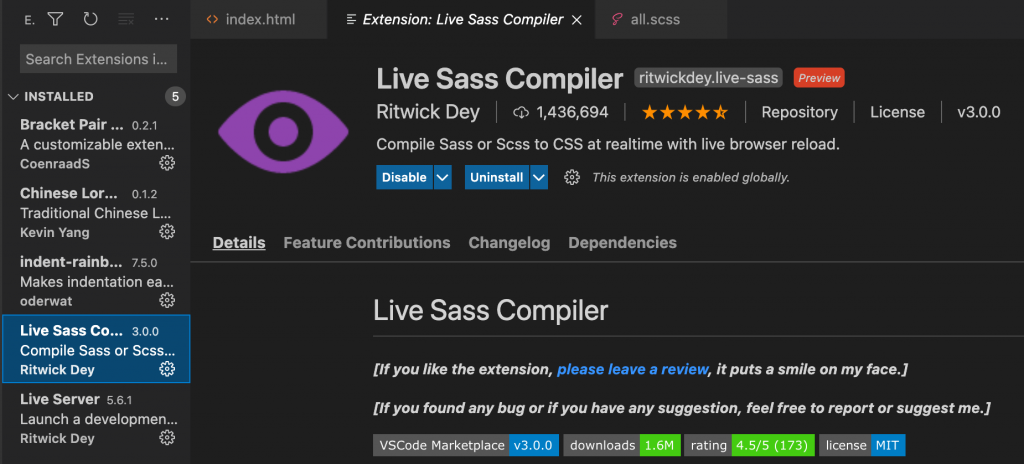This screenshot has width=1024, height=464.
Task: Click the red Preview badge
Action: (819, 78)
